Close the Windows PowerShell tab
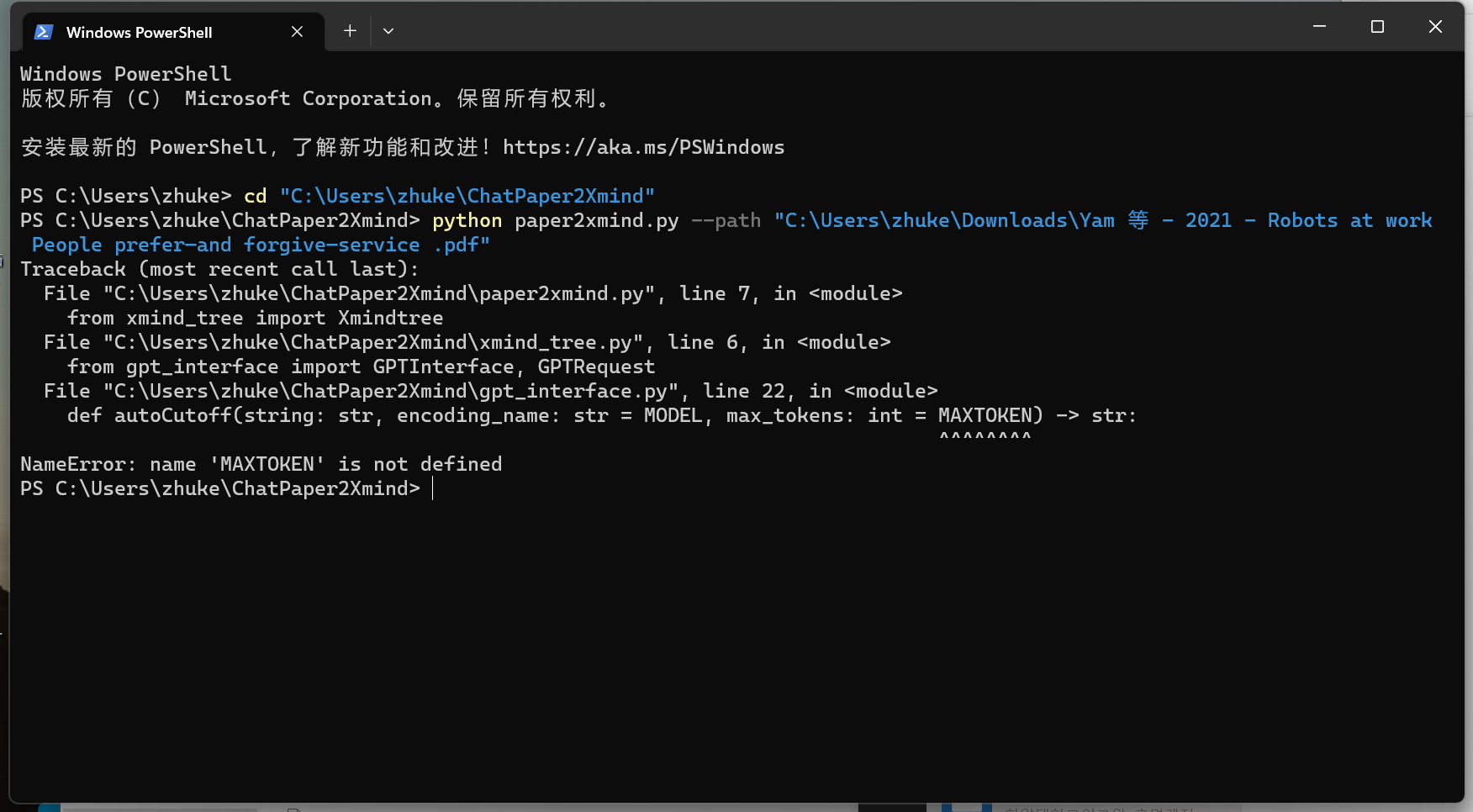Image resolution: width=1473 pixels, height=812 pixels. click(x=297, y=32)
